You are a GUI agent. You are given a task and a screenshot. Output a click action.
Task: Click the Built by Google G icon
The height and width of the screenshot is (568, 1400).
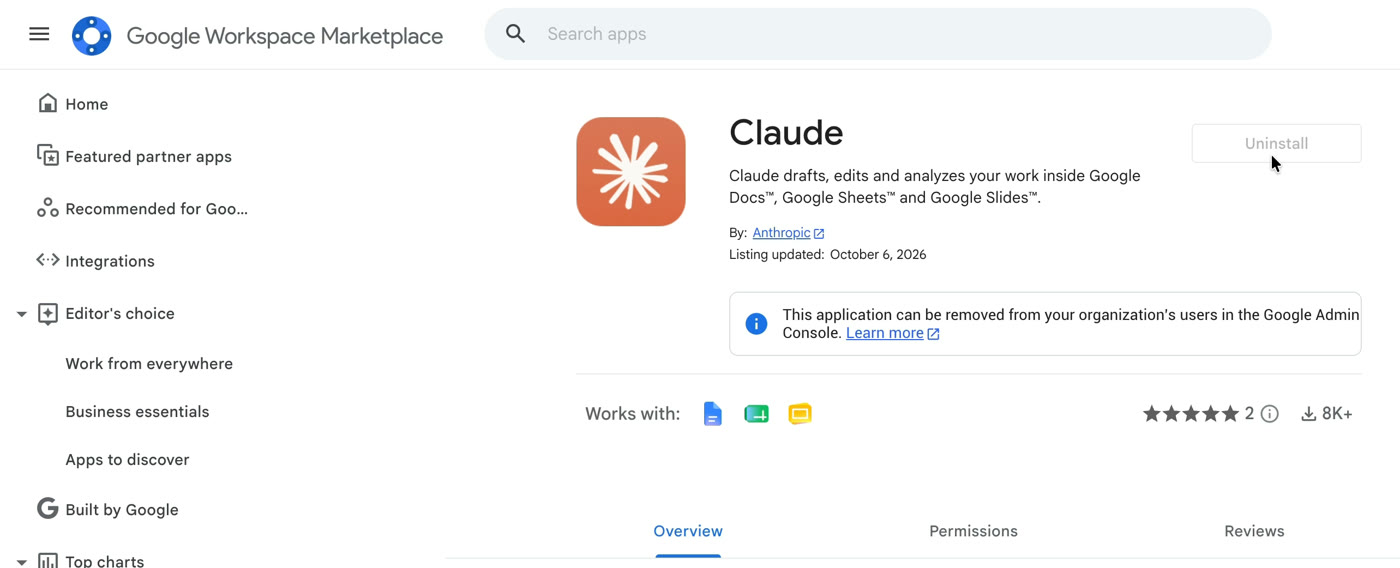tap(47, 508)
